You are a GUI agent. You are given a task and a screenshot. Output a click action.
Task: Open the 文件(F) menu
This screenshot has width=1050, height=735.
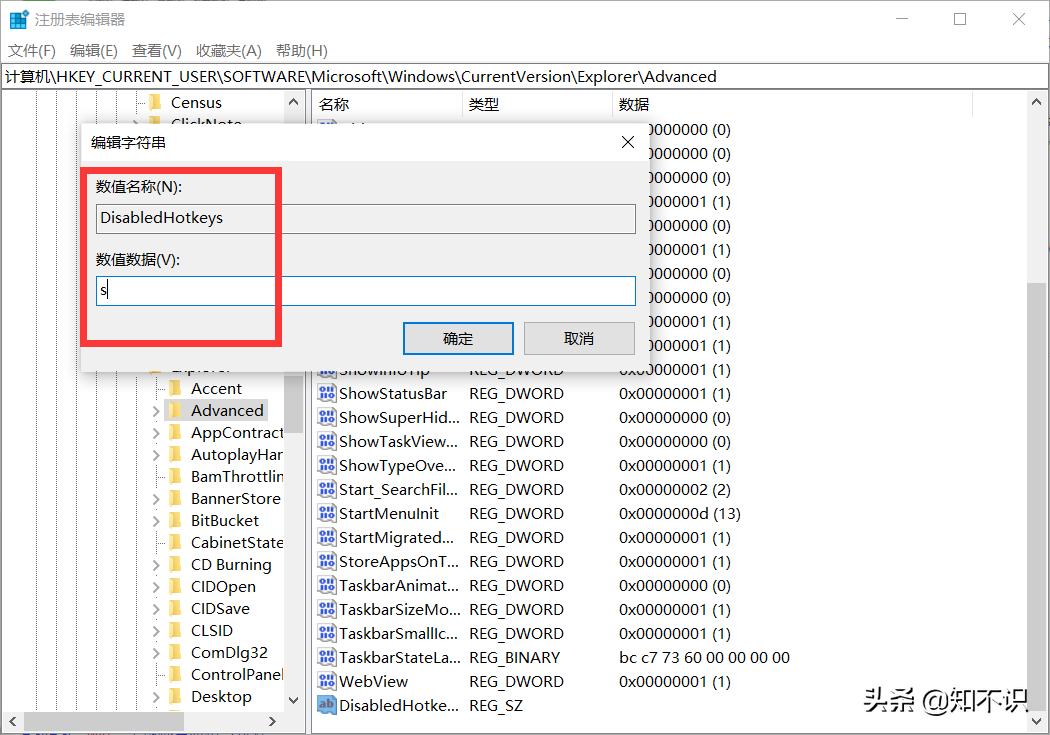point(31,51)
